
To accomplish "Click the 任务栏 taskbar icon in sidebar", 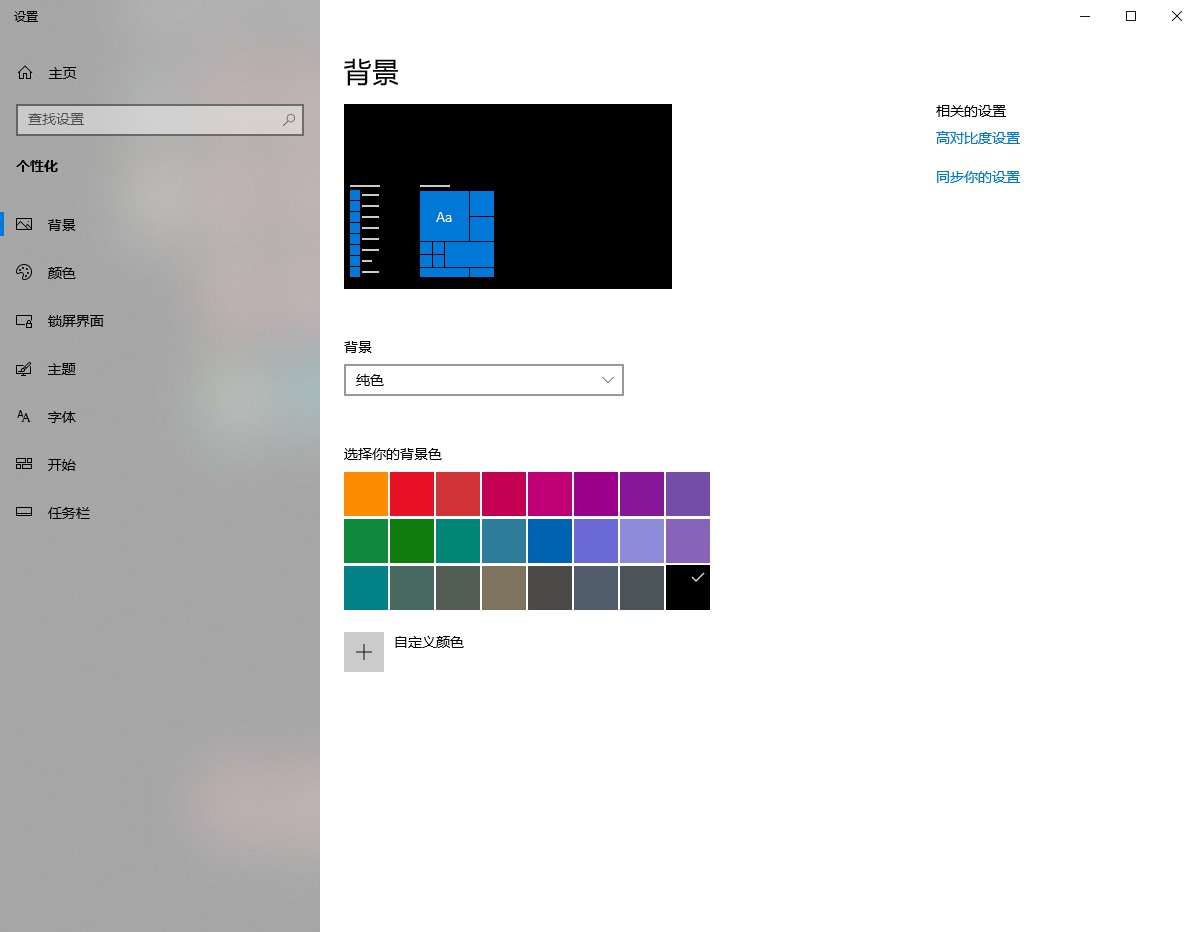I will pos(25,513).
